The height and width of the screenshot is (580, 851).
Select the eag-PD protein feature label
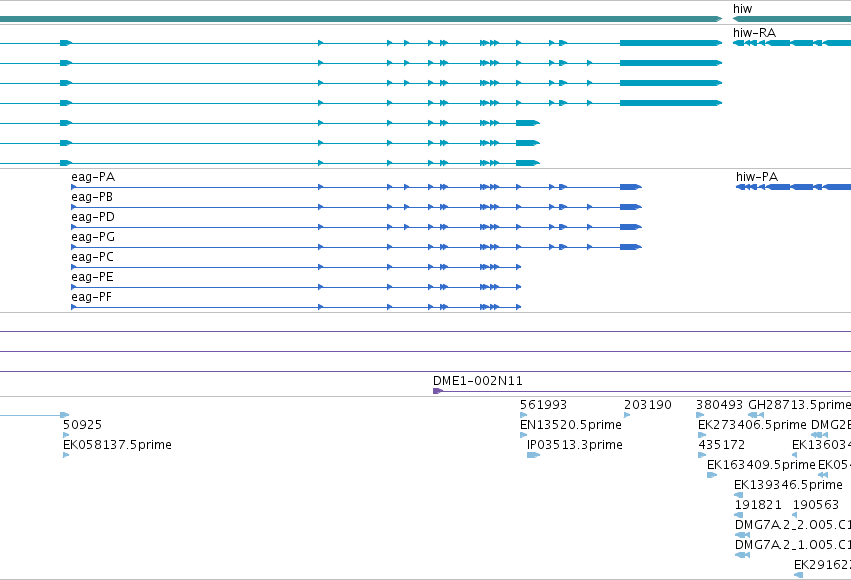pos(93,217)
